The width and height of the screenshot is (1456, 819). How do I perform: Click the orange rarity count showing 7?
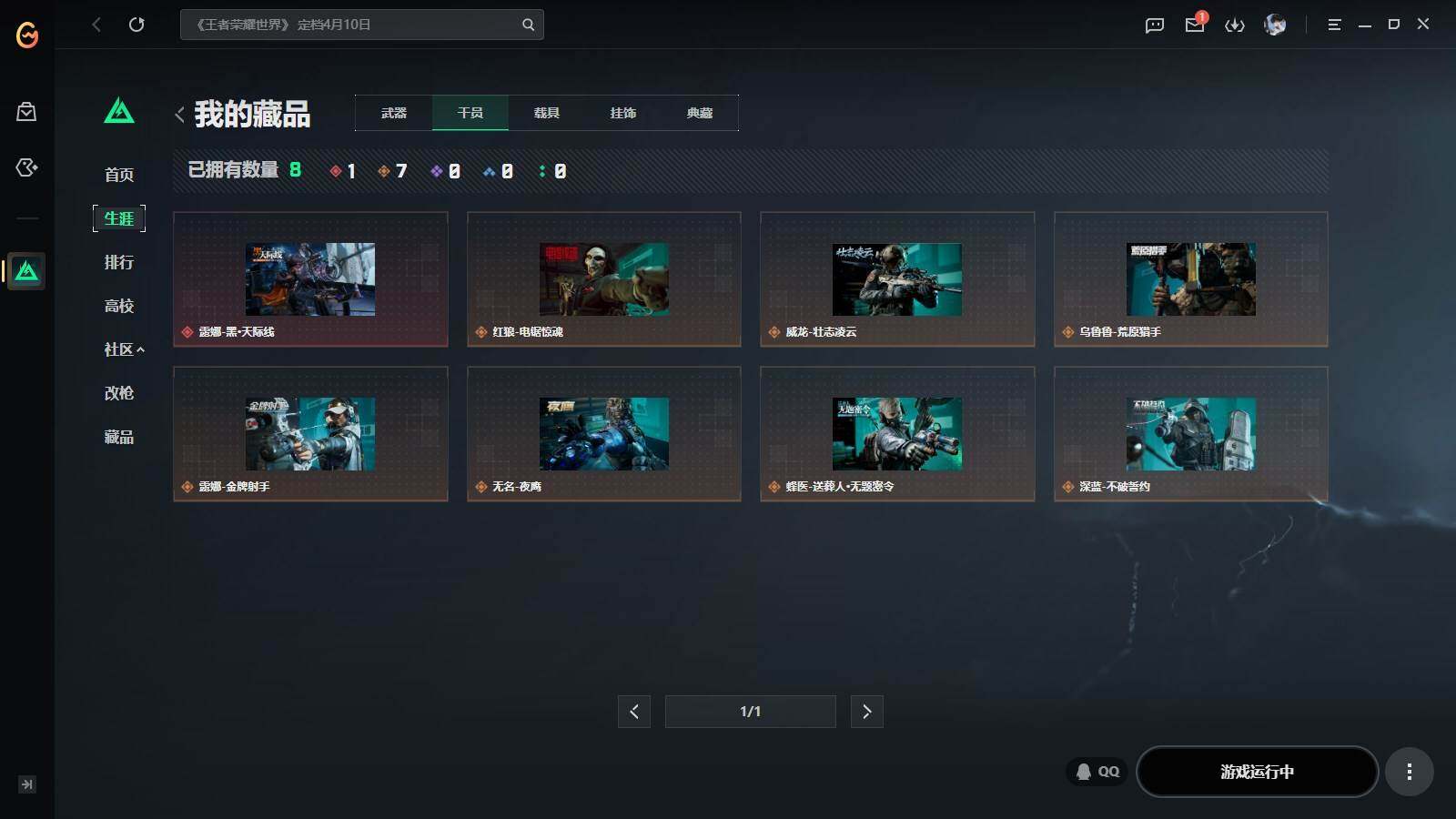pyautogui.click(x=393, y=171)
